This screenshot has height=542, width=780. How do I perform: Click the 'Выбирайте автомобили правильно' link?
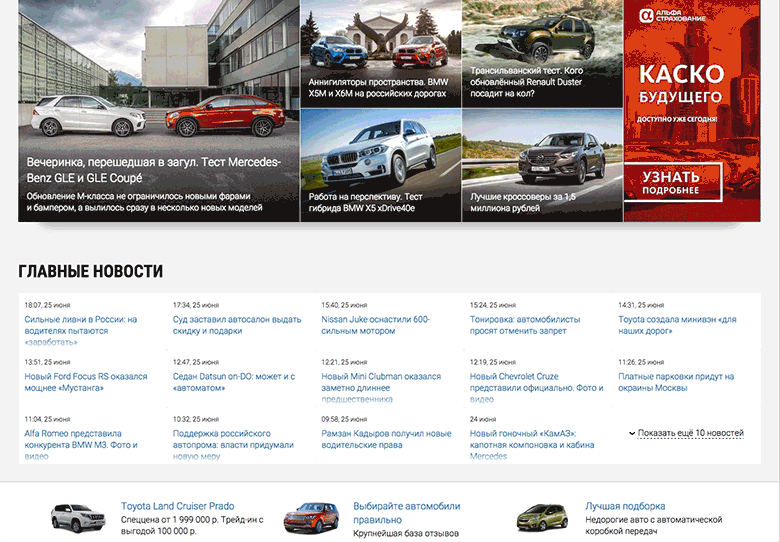(406, 513)
